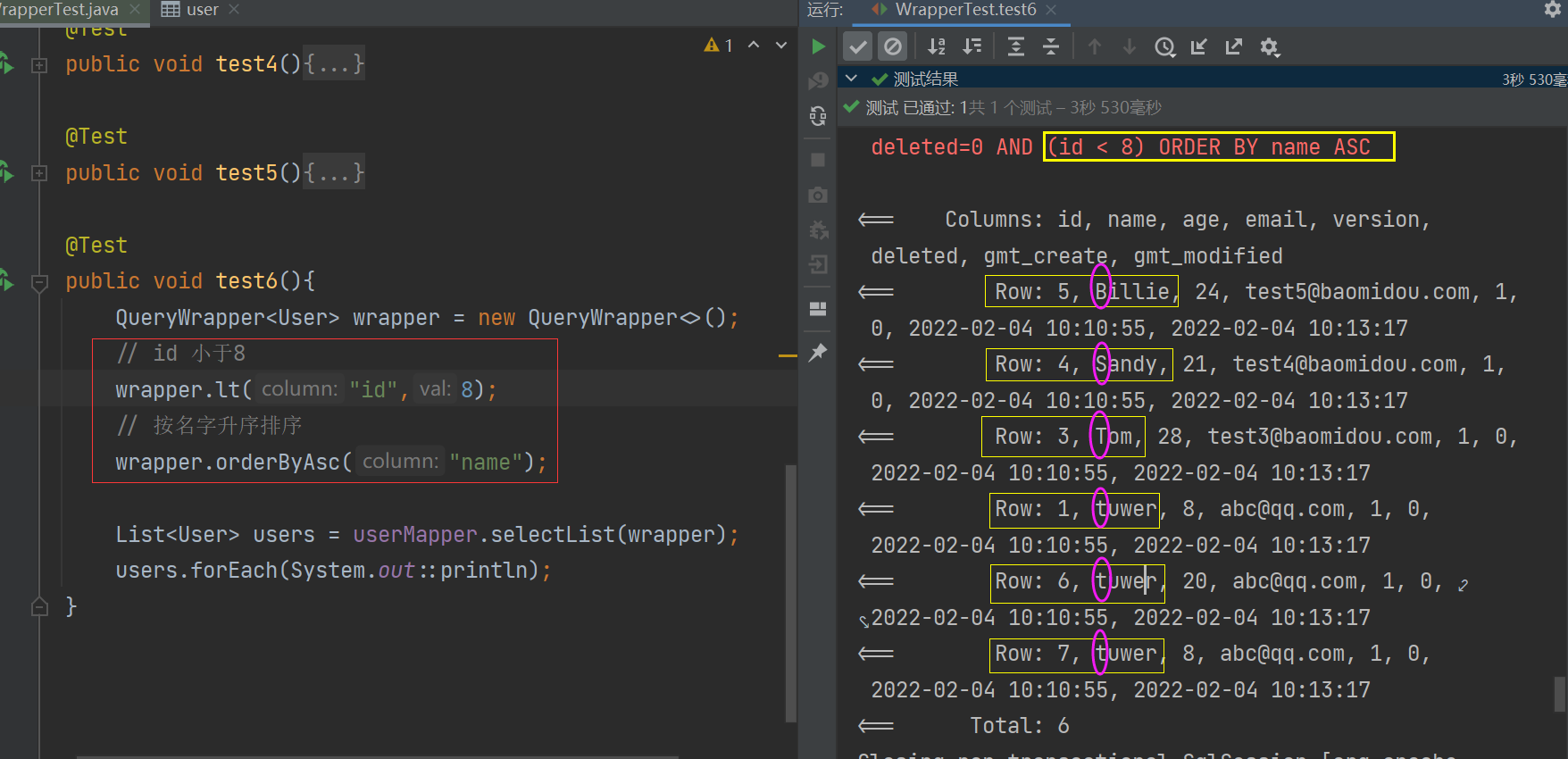
Task: Switch to WrapperTest.java editor tab
Action: (x=60, y=10)
